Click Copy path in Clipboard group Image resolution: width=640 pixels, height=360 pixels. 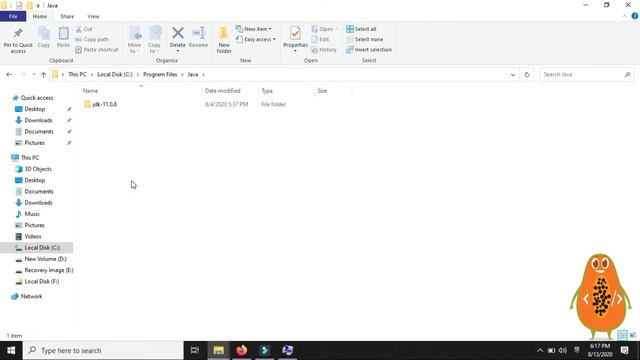tap(92, 40)
